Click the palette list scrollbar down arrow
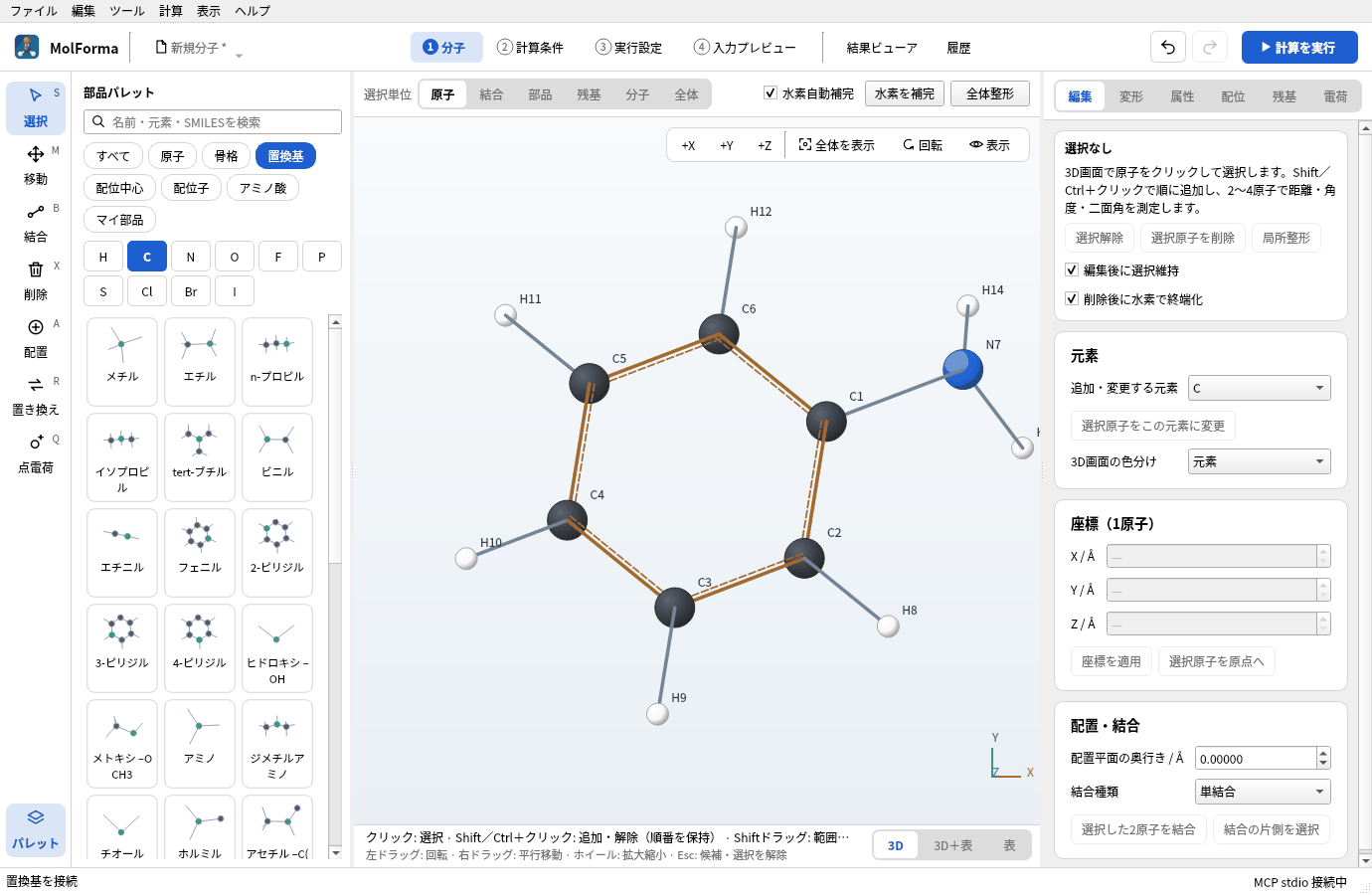The image size is (1372, 895). click(x=335, y=852)
